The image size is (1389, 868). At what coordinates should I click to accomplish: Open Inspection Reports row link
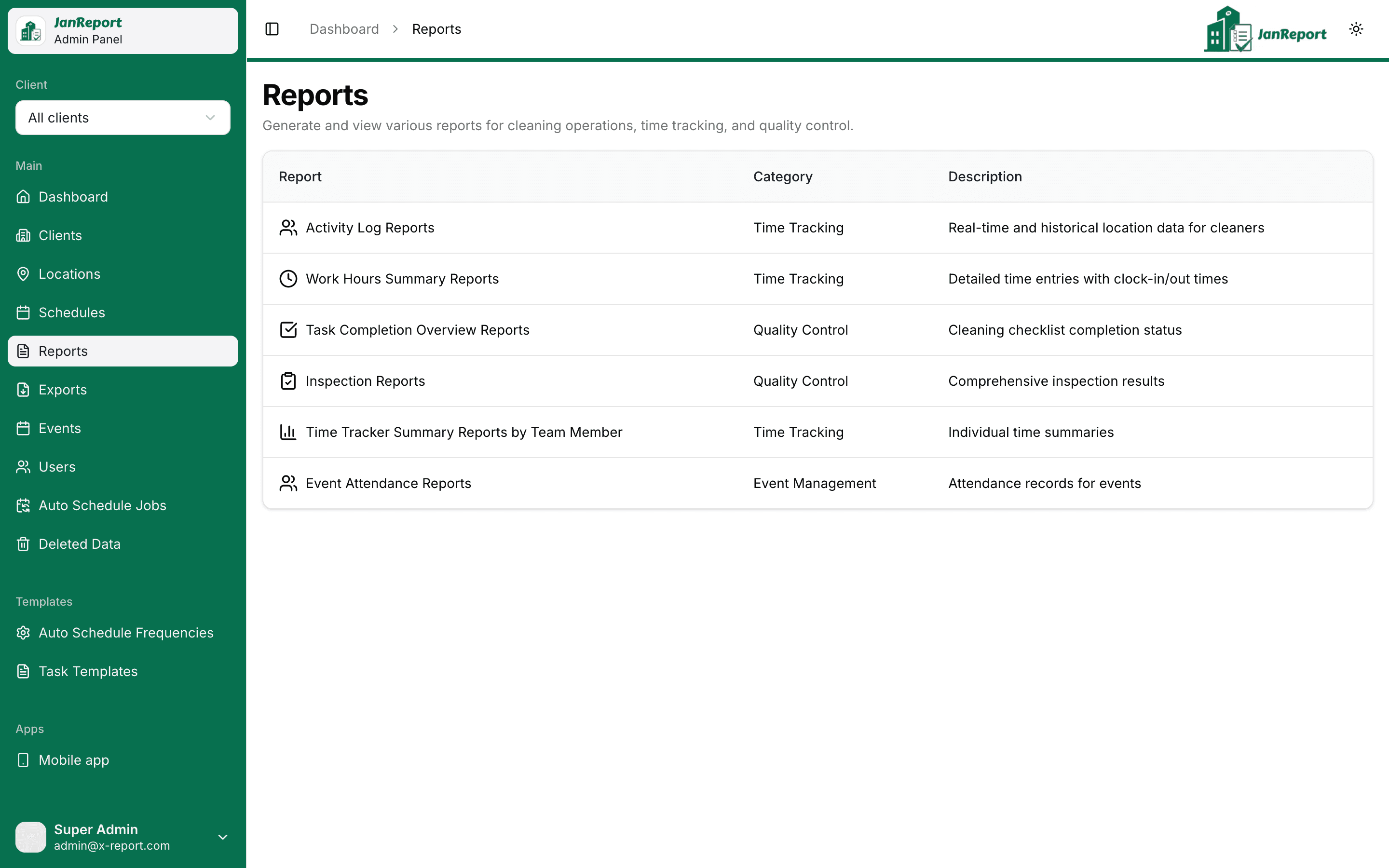pos(365,381)
